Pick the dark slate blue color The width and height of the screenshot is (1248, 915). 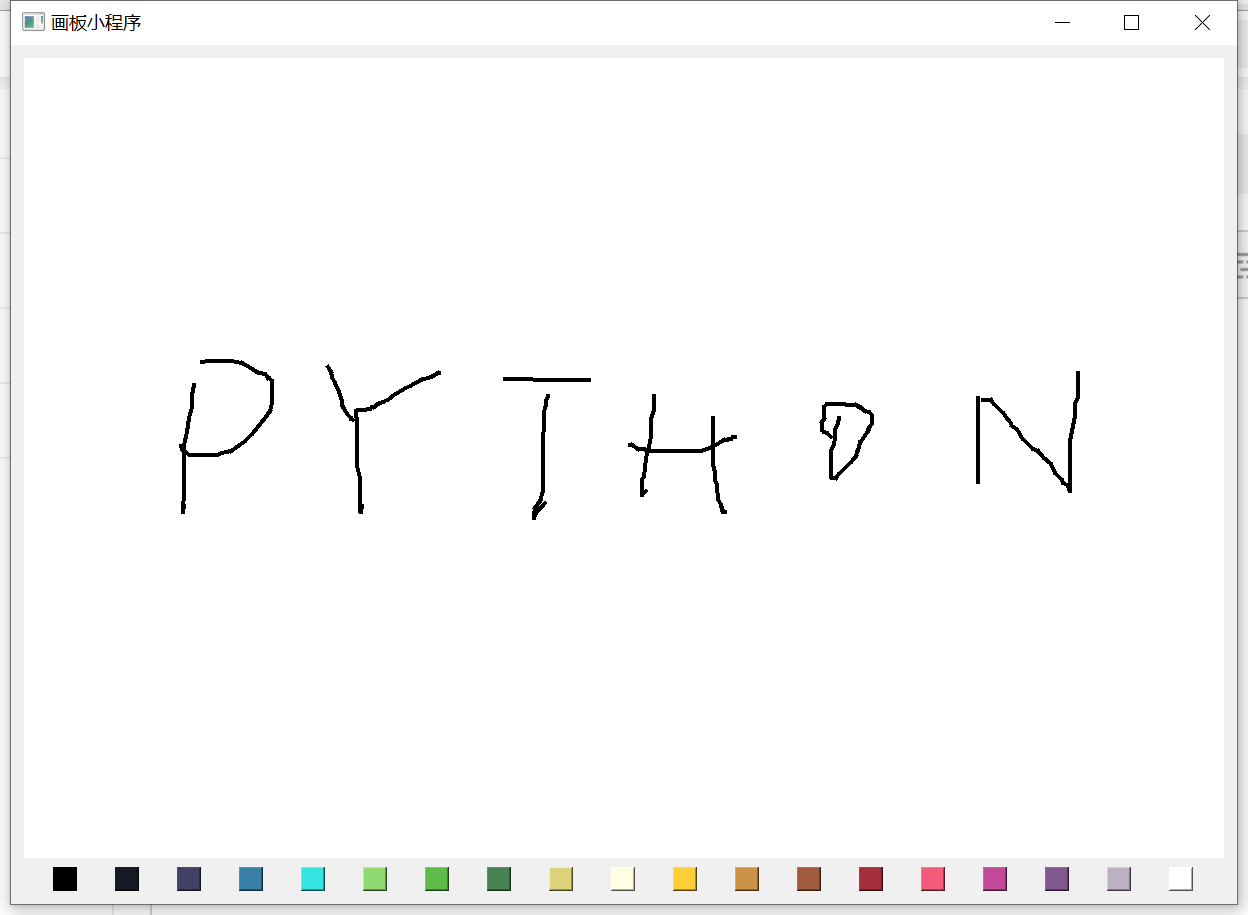[189, 878]
